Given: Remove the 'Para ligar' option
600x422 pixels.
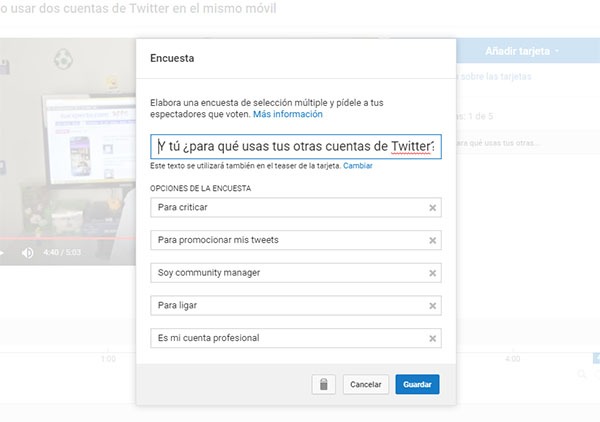Looking at the screenshot, I should [432, 305].
